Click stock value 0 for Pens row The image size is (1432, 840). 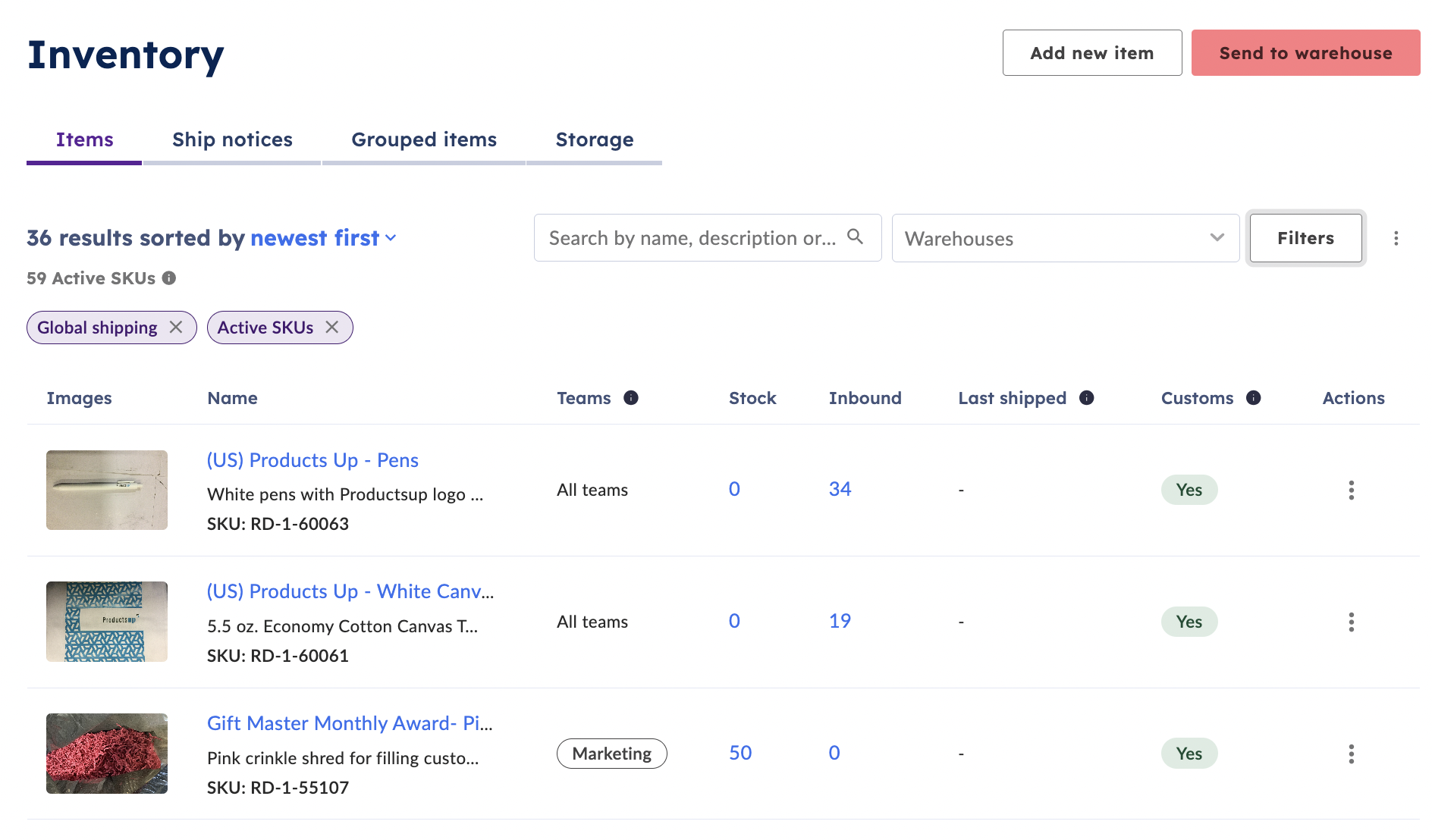(x=734, y=489)
